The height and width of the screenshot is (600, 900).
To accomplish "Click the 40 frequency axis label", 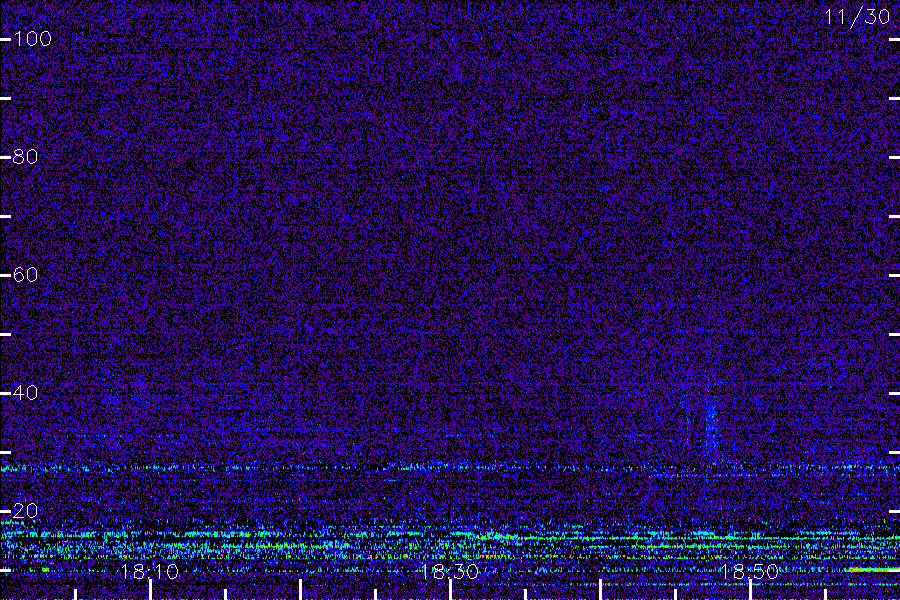I will point(25,393).
